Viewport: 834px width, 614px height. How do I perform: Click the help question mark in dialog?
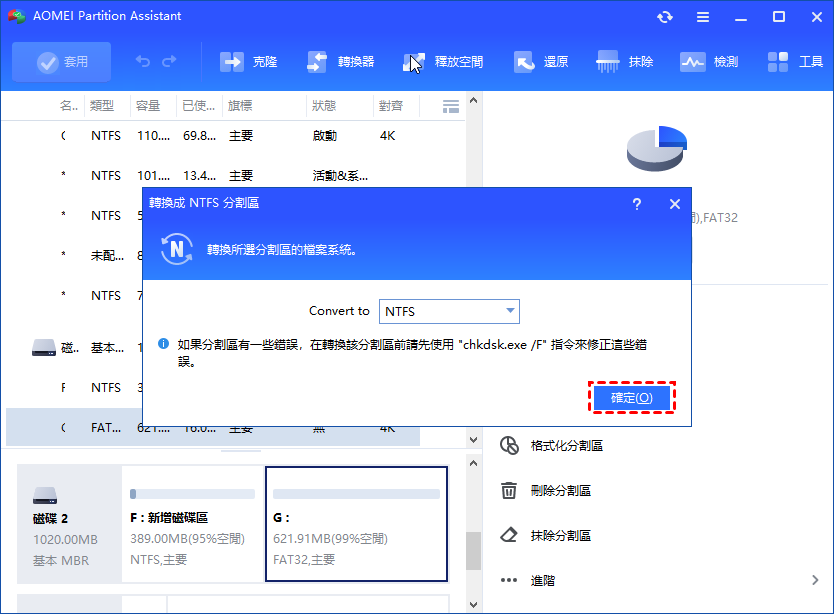coord(637,204)
